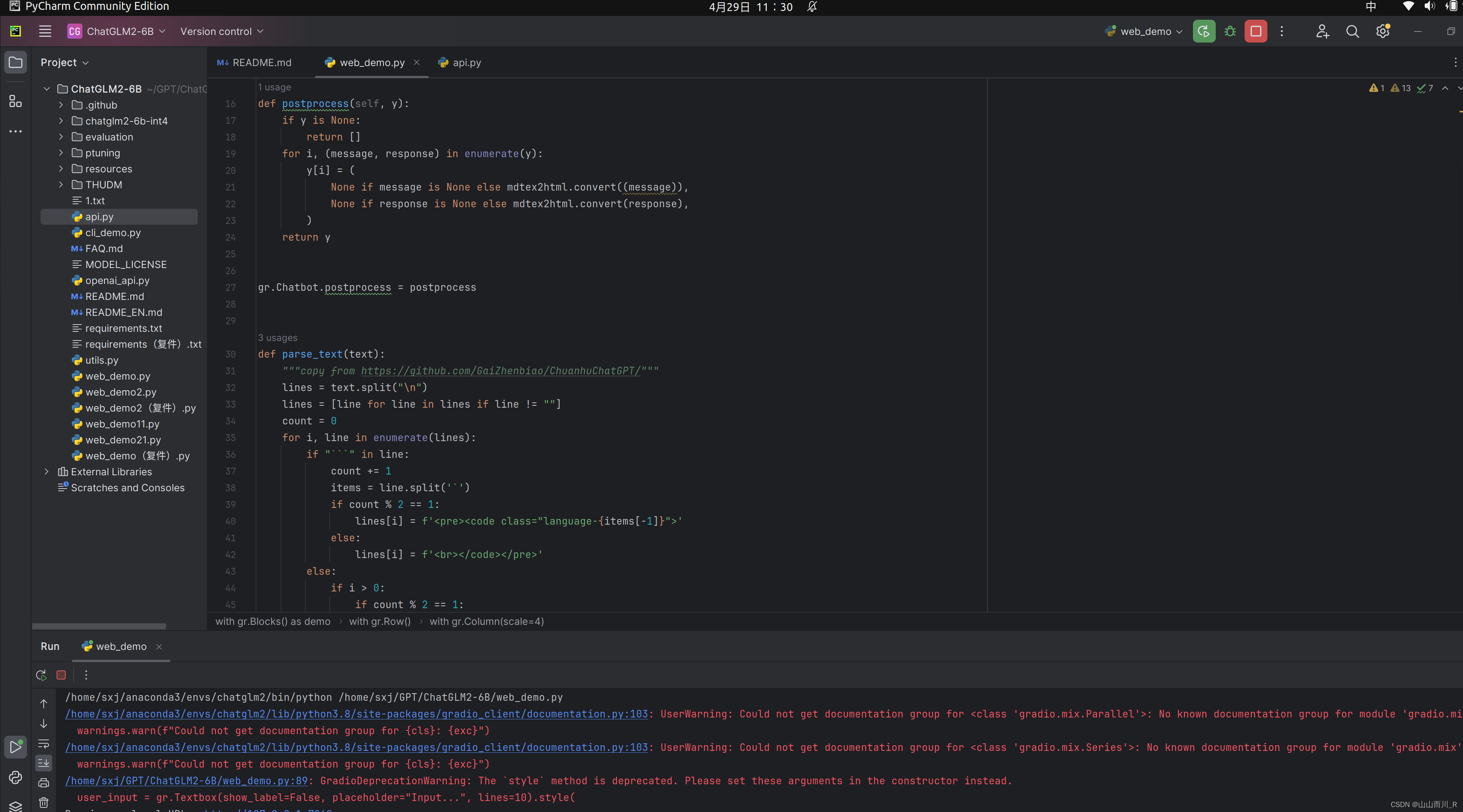The height and width of the screenshot is (812, 1463).
Task: Toggle scroll to end in console
Action: 44,763
